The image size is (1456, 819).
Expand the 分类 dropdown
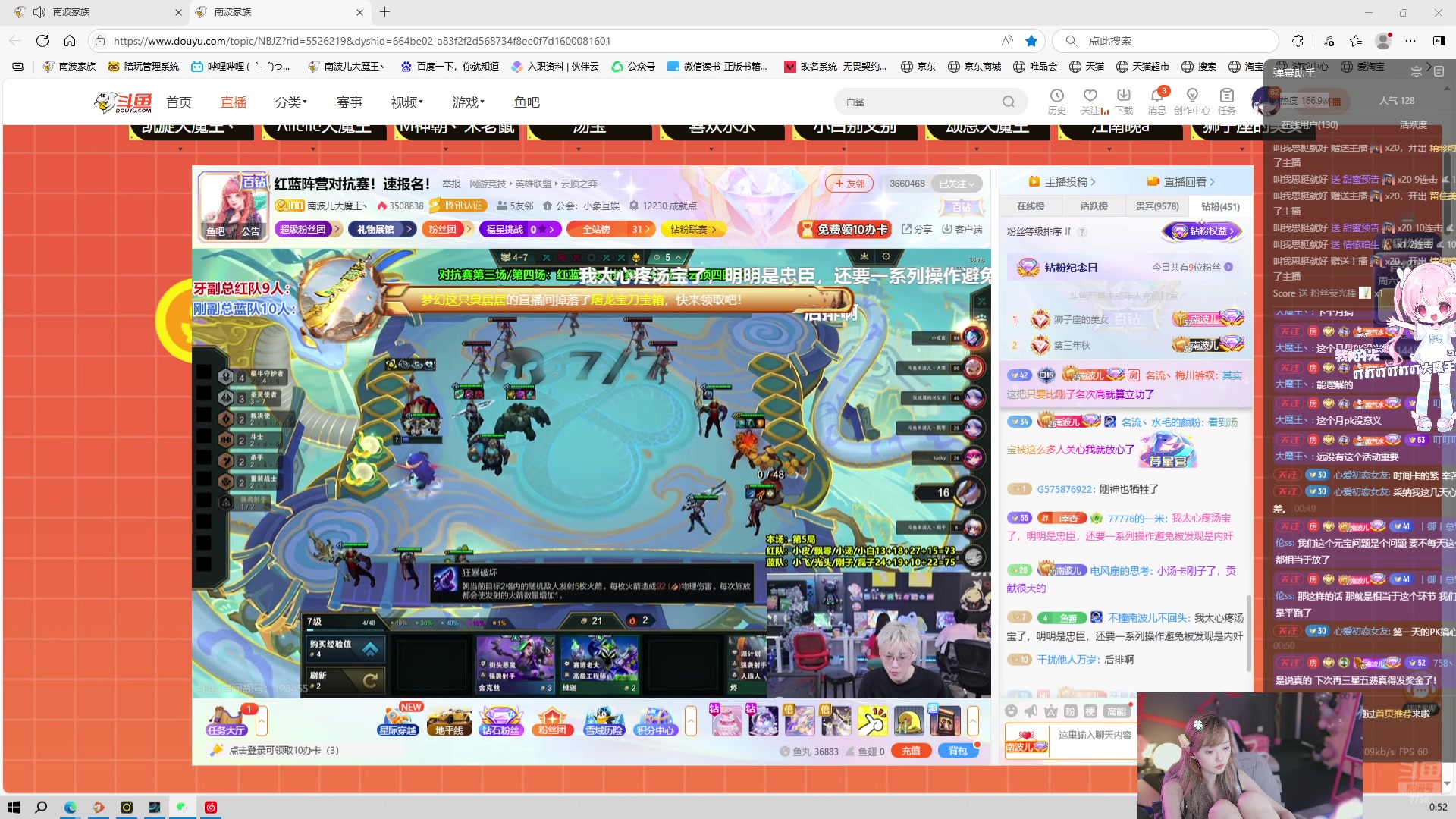point(291,102)
